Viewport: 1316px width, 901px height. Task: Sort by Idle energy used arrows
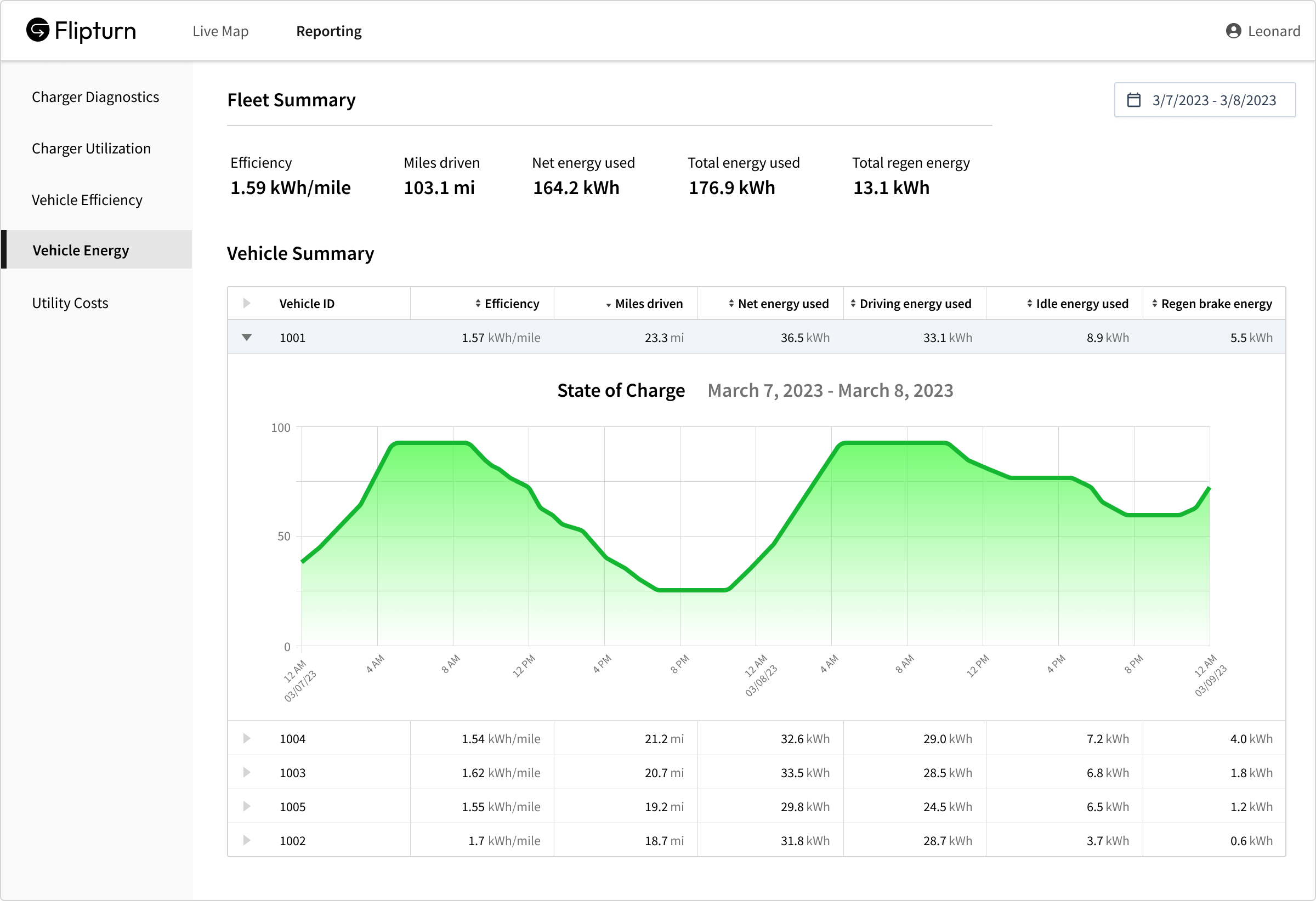click(x=1029, y=304)
